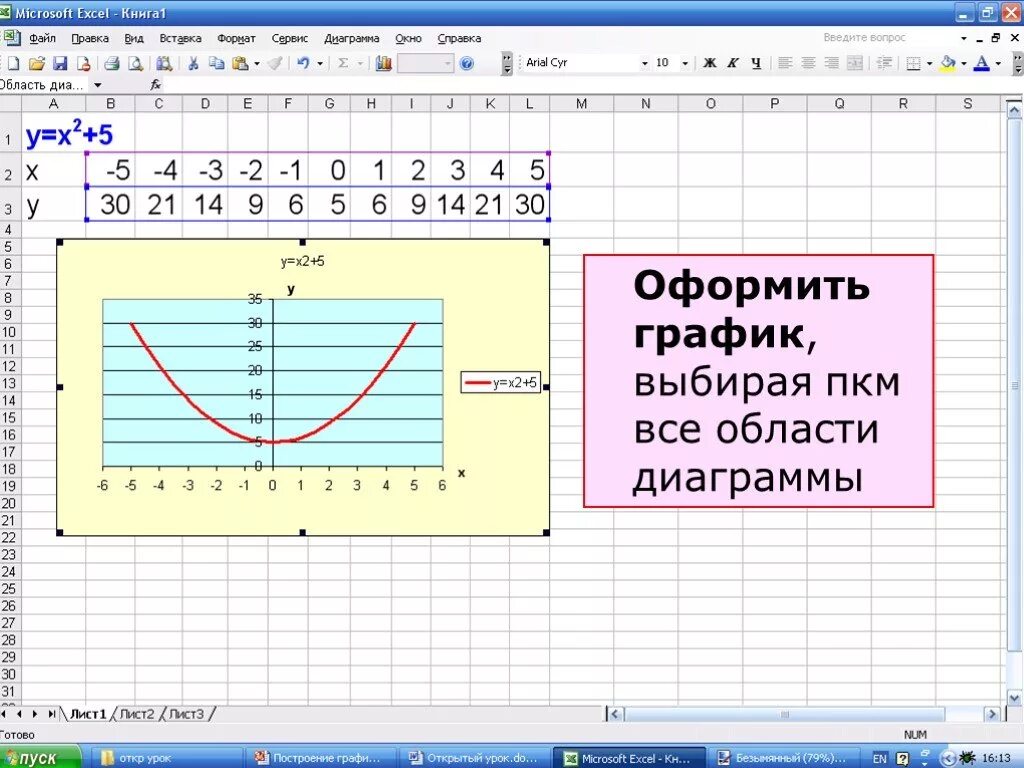The image size is (1024, 768).
Task: Open the AutoSum functions dropdown arrow
Action: [x=360, y=63]
